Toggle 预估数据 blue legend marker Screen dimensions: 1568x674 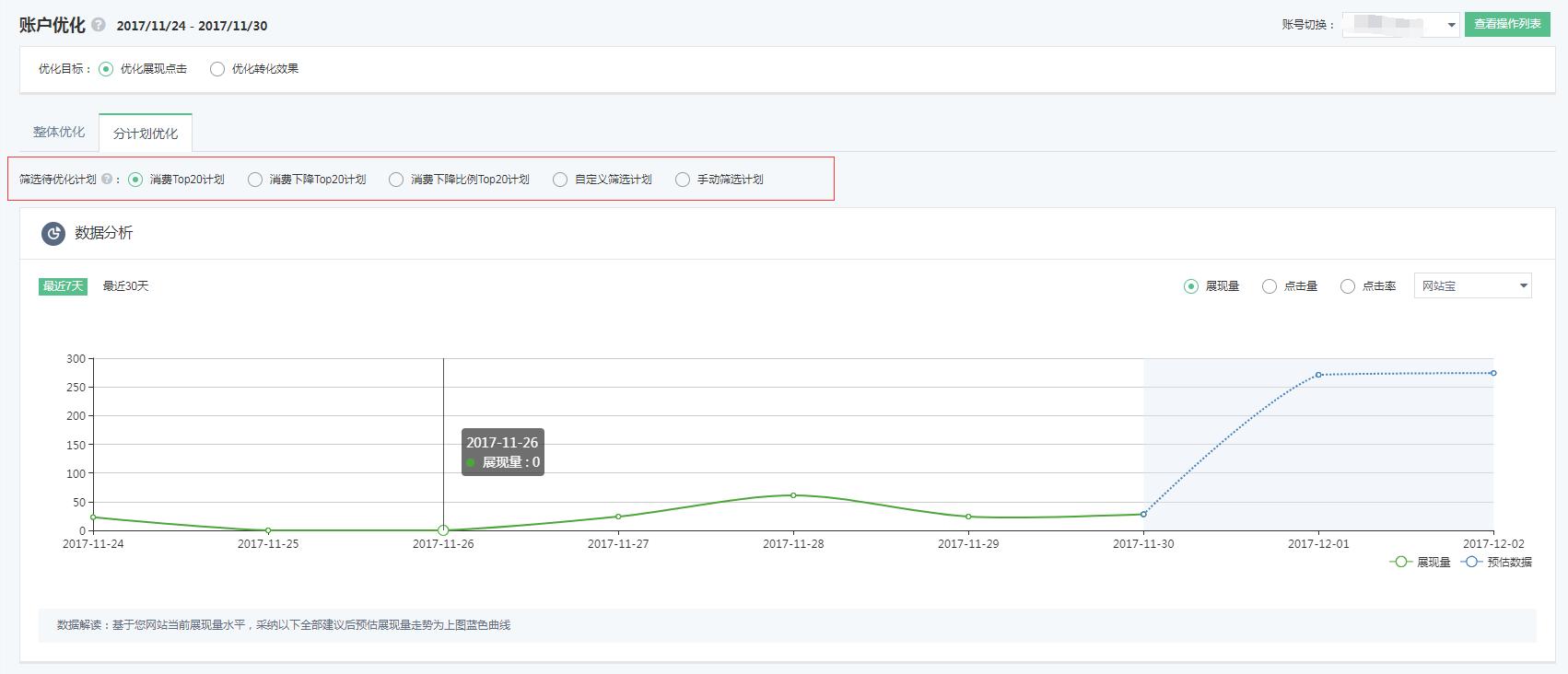pyautogui.click(x=1471, y=562)
